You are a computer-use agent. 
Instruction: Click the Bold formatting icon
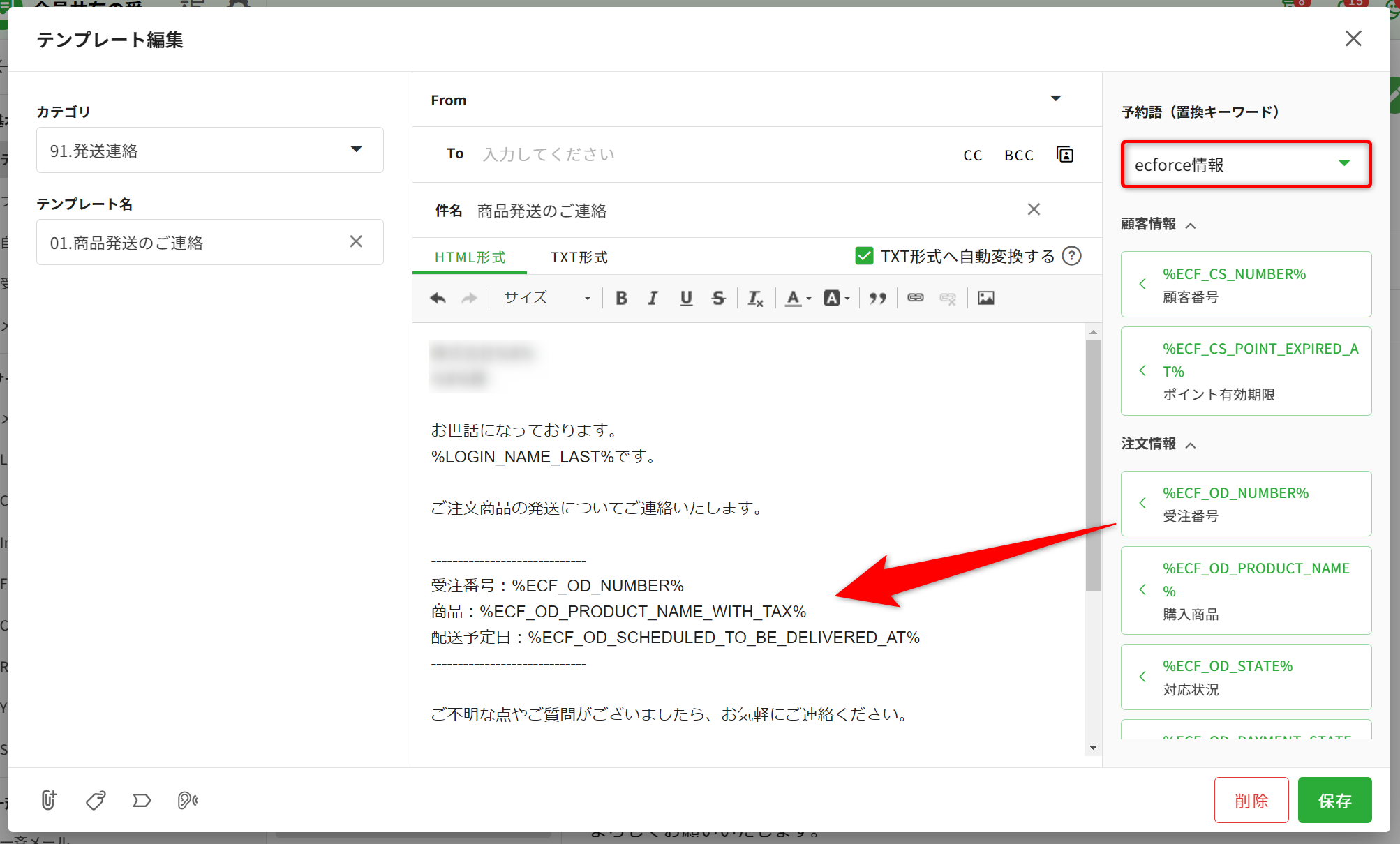coord(621,299)
